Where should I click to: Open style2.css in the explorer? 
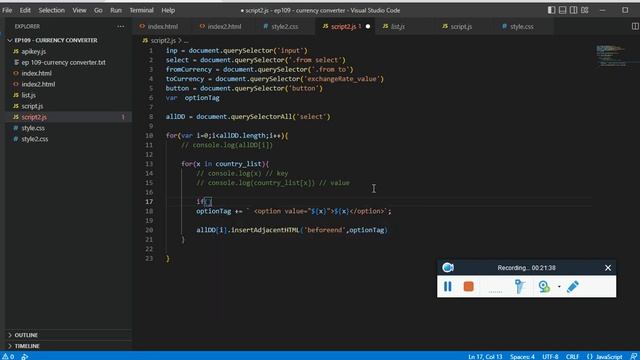pyautogui.click(x=35, y=139)
